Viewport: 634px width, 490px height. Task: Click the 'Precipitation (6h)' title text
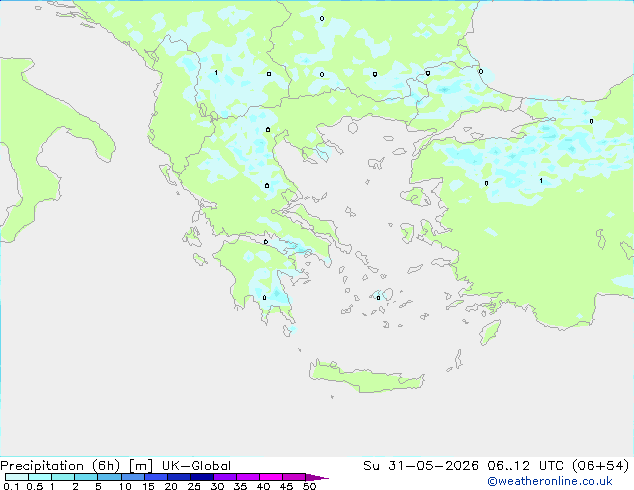[x=60, y=466]
